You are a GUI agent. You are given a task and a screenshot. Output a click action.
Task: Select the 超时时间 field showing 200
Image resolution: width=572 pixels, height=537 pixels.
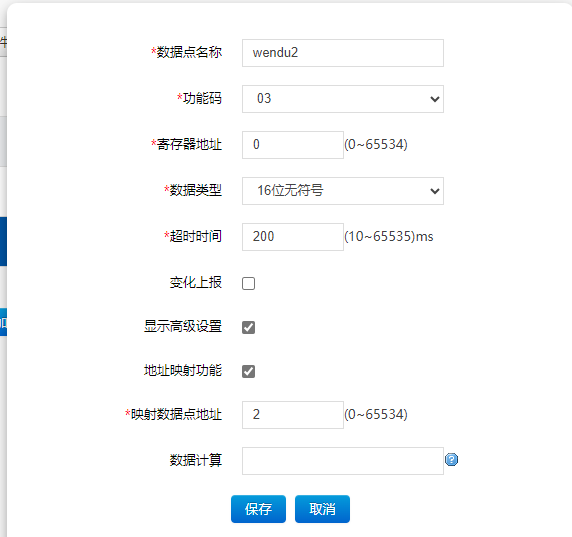click(293, 237)
